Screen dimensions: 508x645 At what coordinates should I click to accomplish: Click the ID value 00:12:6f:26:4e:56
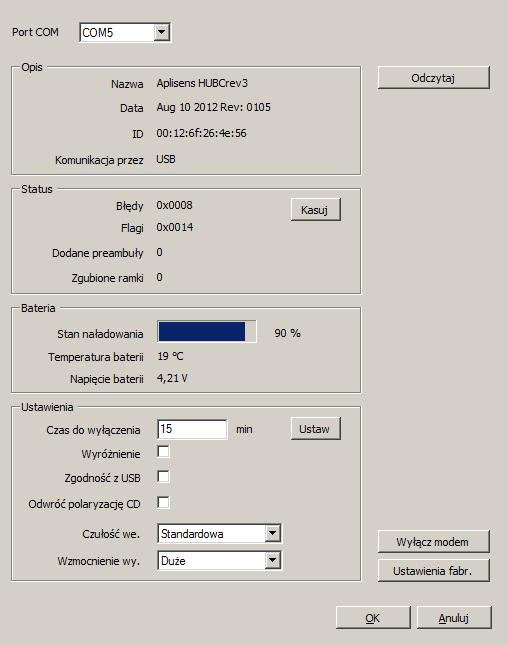pos(201,133)
